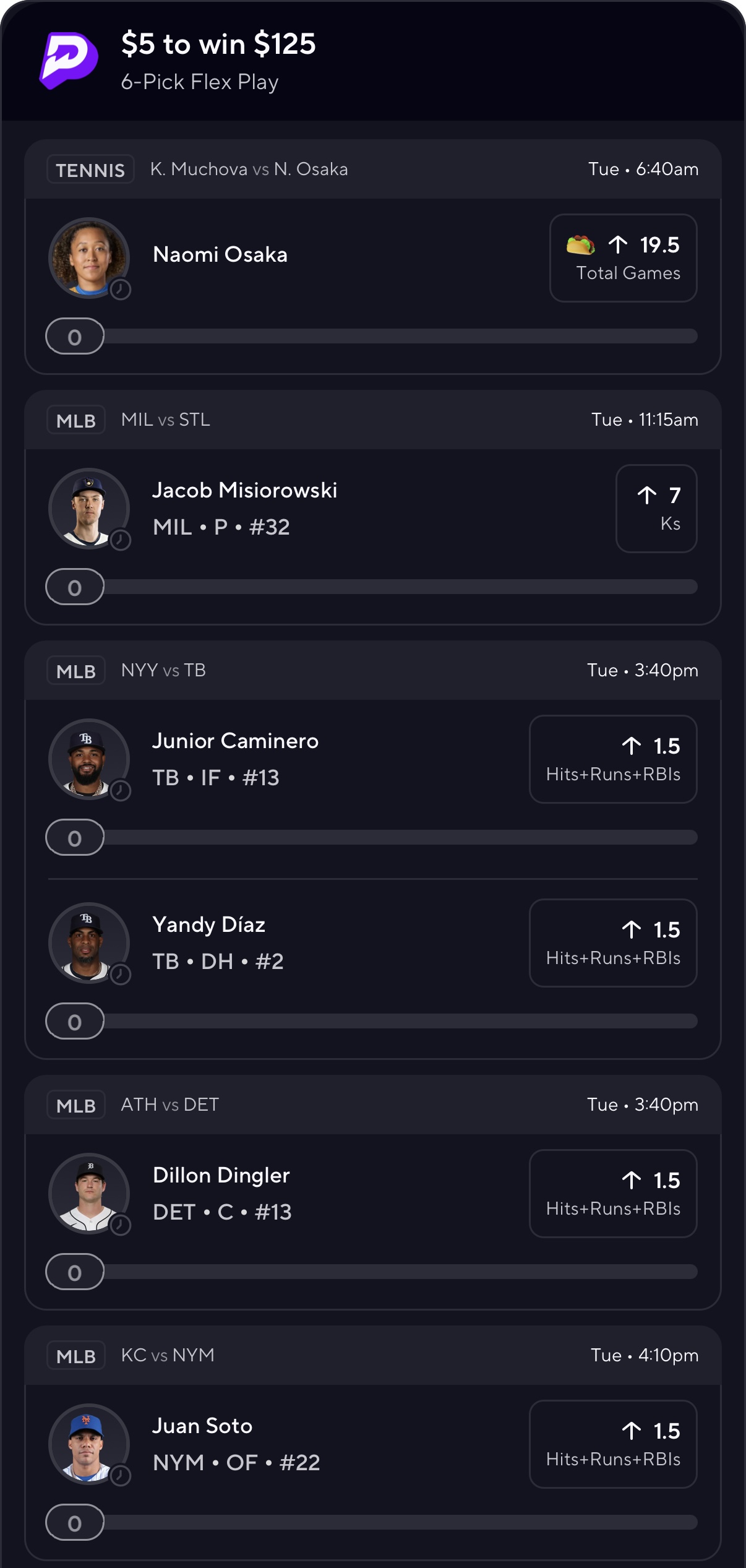The width and height of the screenshot is (746, 1568).
Task: Open the 19.5 Total Games pick box
Action: tap(624, 258)
